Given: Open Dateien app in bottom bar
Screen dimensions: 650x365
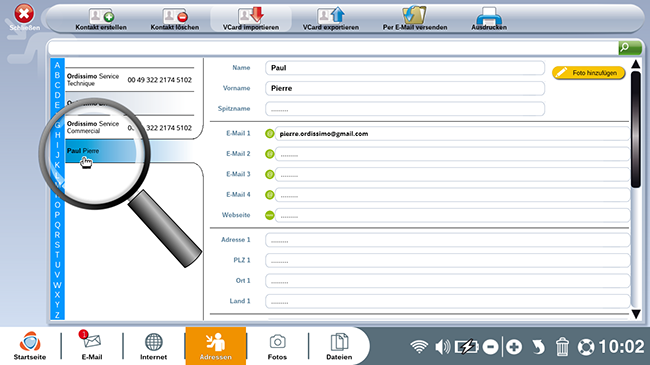Looking at the screenshot, I should pos(339,346).
